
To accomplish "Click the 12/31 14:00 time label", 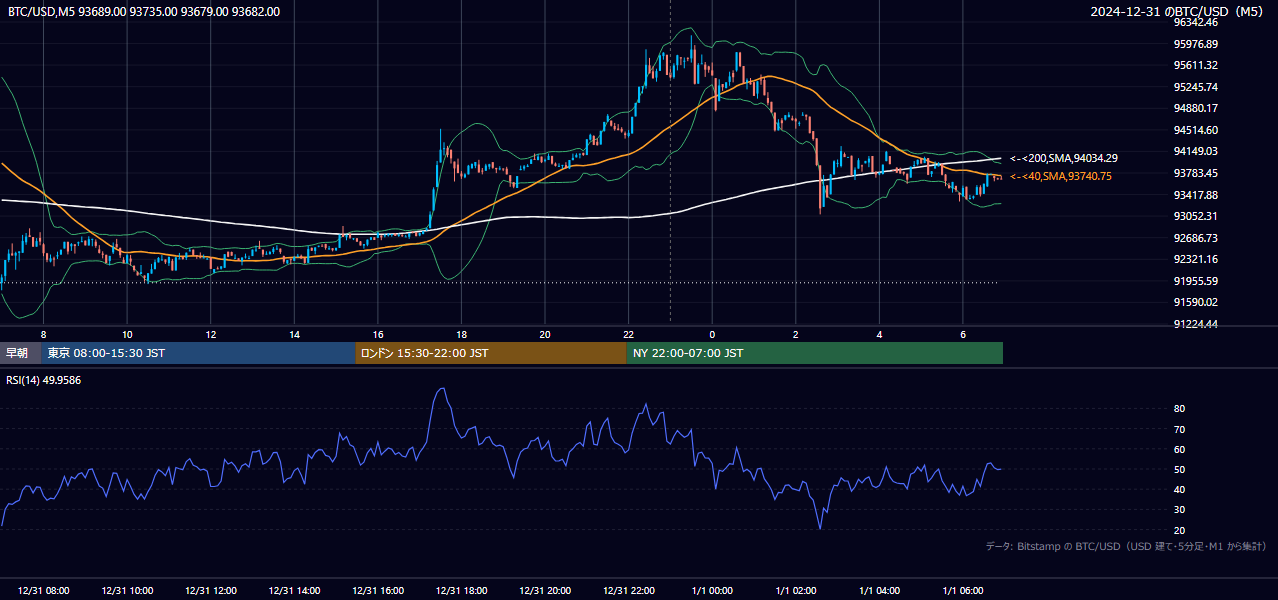I will (x=294, y=591).
